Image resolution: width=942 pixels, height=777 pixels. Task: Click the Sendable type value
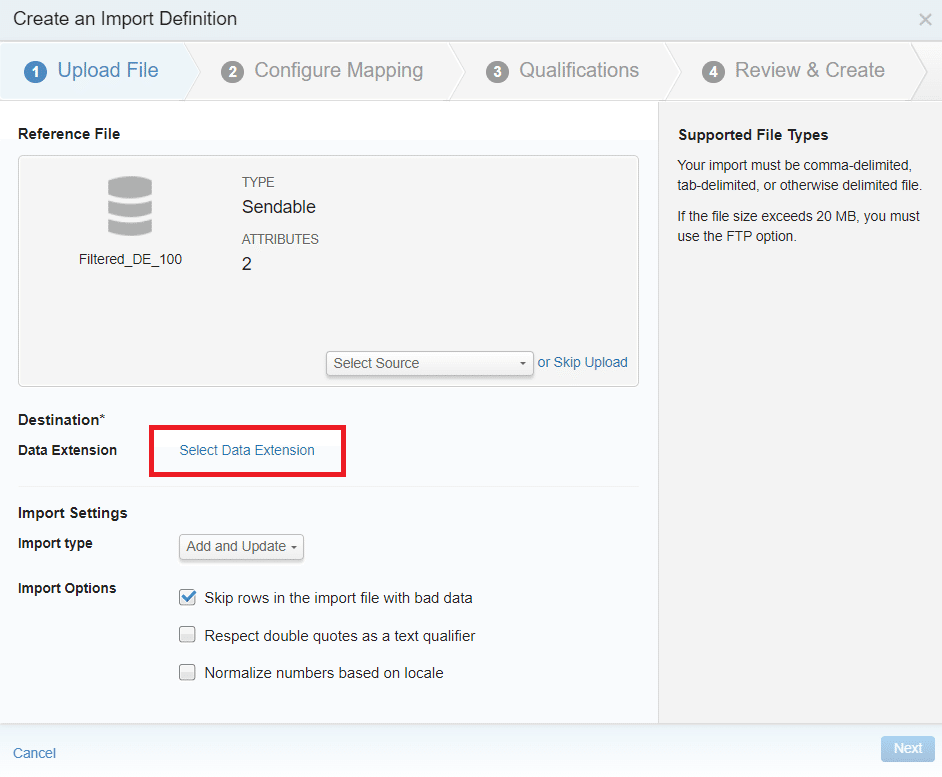pos(279,207)
